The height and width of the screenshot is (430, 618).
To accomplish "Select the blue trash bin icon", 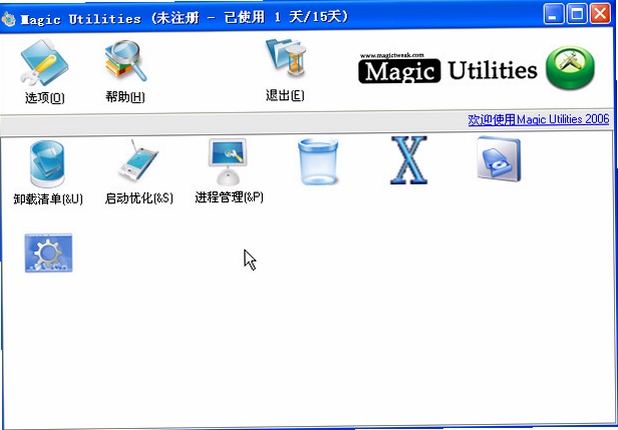I will pos(318,161).
